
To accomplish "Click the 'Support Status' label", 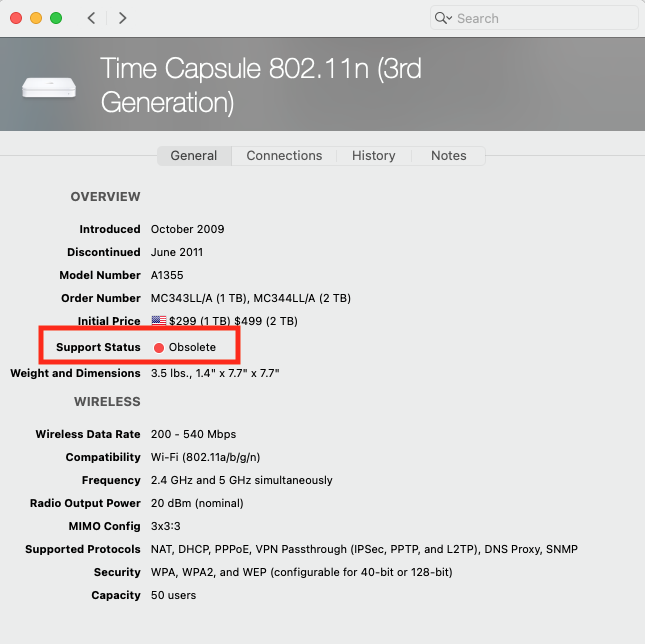I will [98, 347].
